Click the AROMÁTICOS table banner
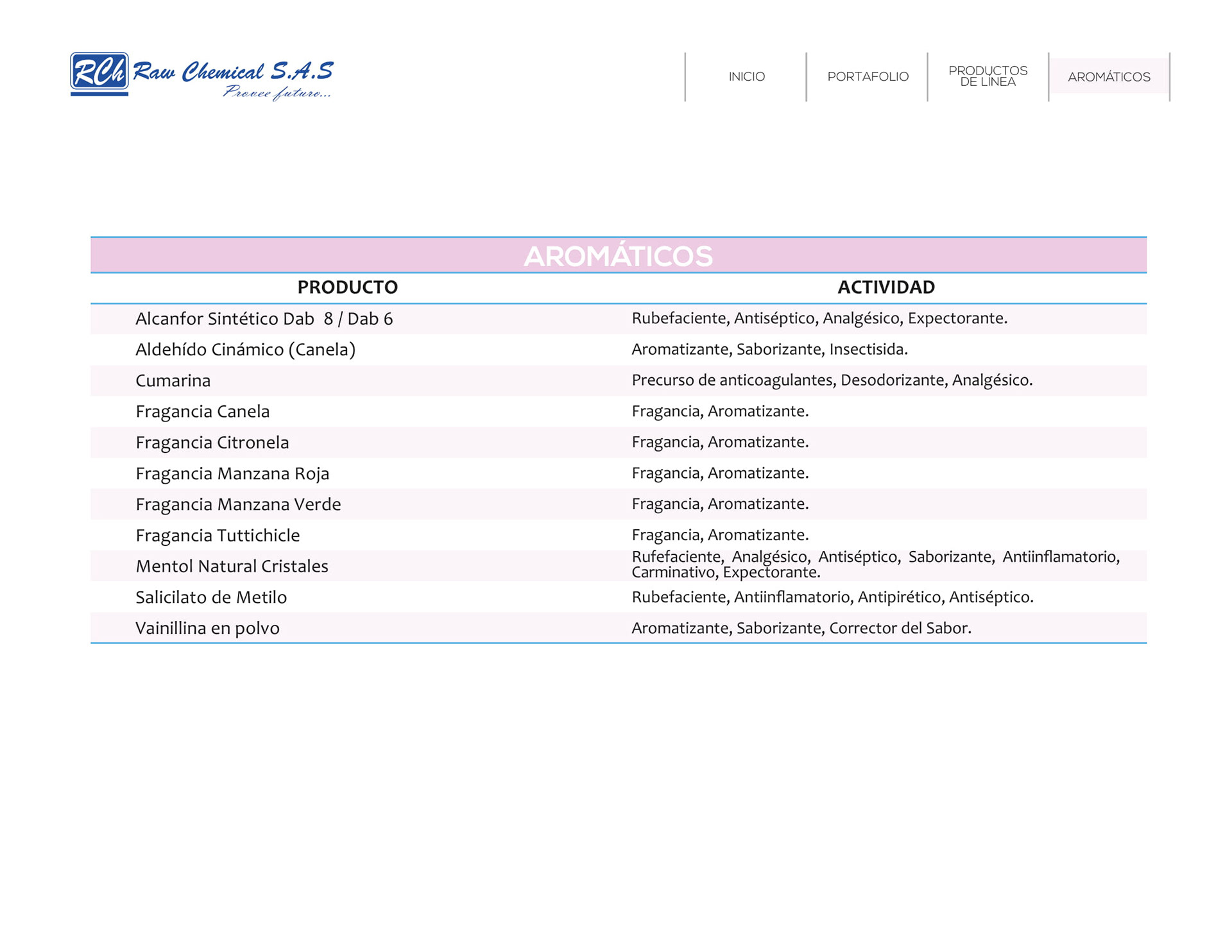The height and width of the screenshot is (952, 1232). (x=618, y=256)
